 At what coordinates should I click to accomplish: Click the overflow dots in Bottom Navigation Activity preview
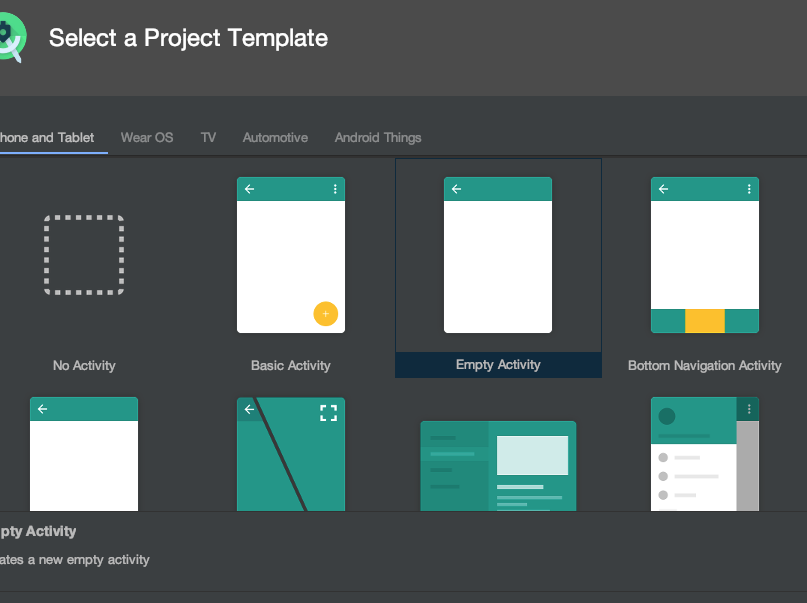coord(749,189)
